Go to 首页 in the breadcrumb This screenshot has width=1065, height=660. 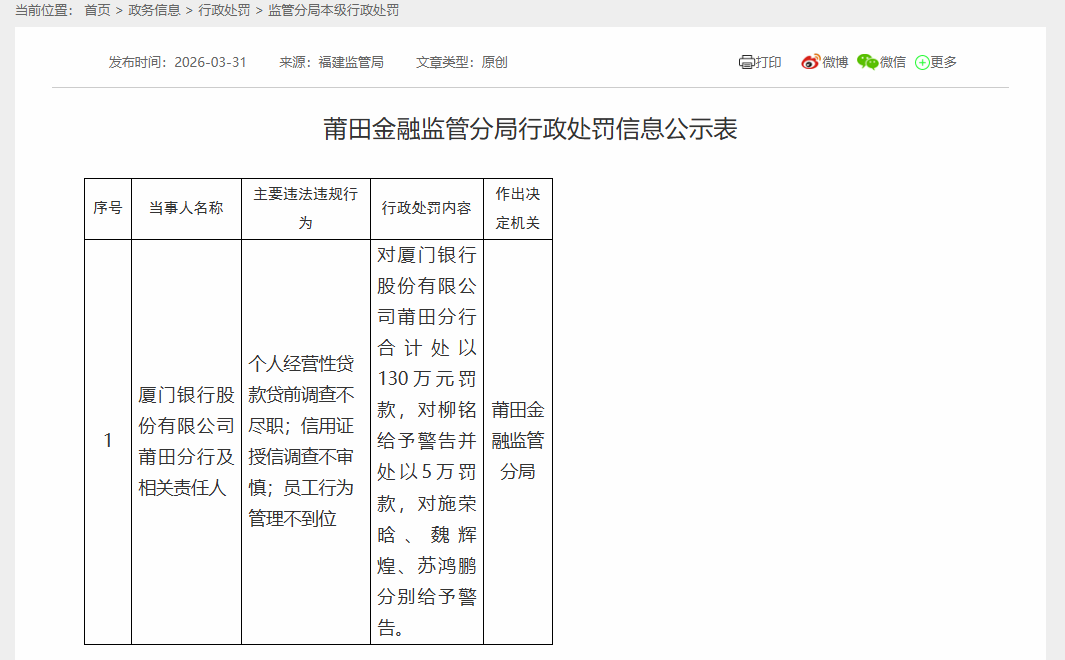click(97, 10)
